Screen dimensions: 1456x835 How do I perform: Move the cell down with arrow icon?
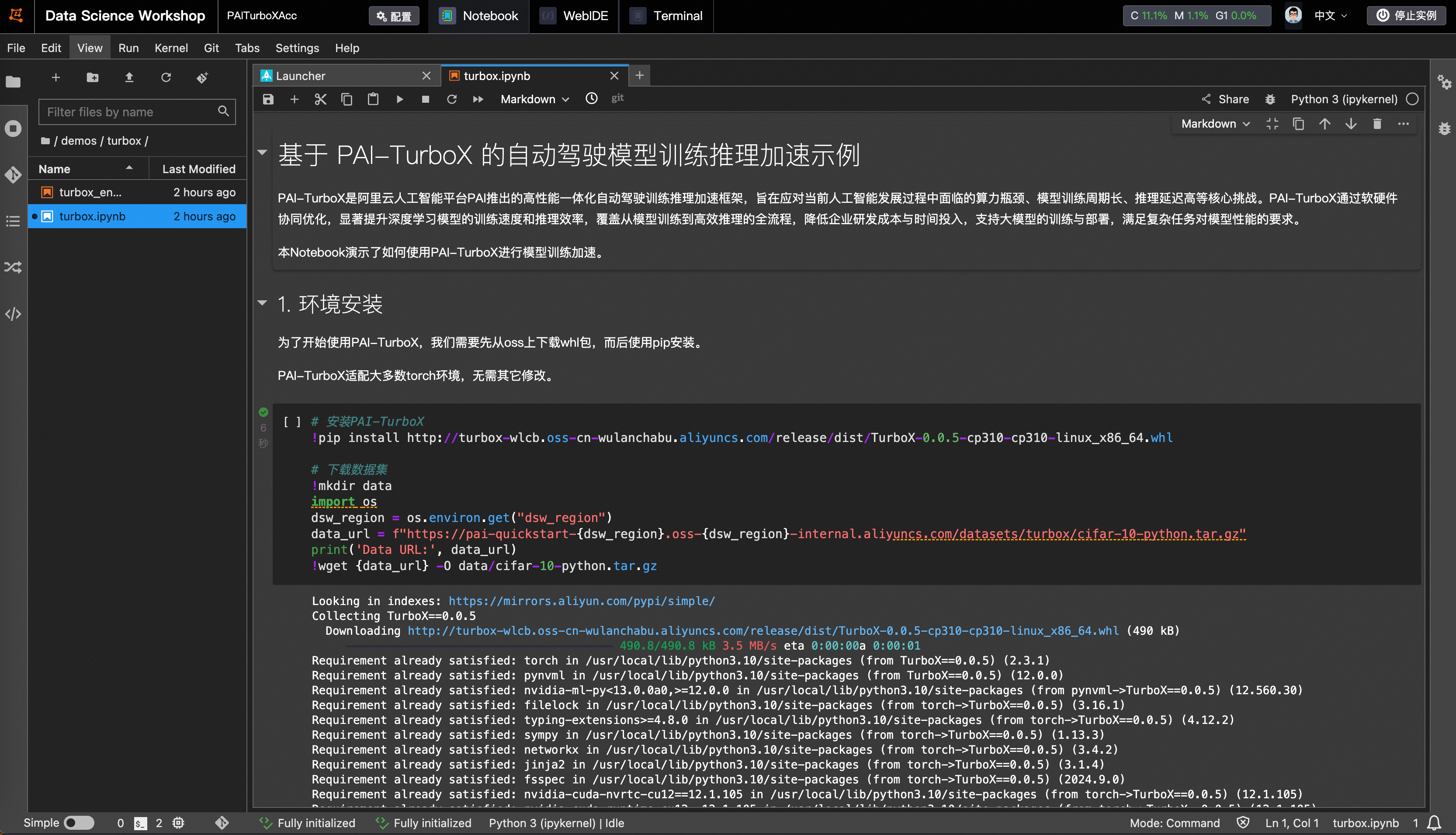tap(1351, 124)
